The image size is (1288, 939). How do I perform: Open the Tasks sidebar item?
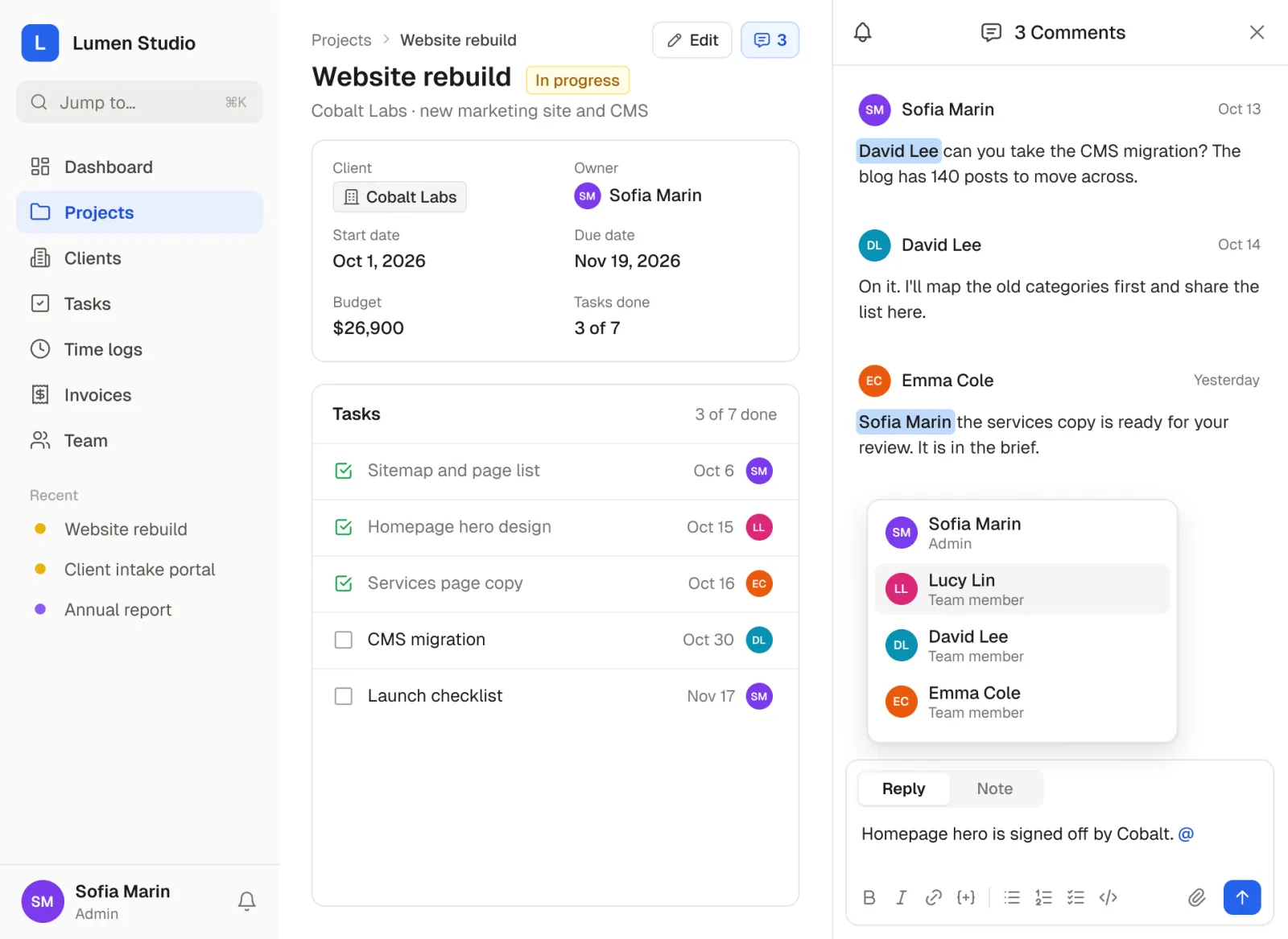(x=139, y=304)
